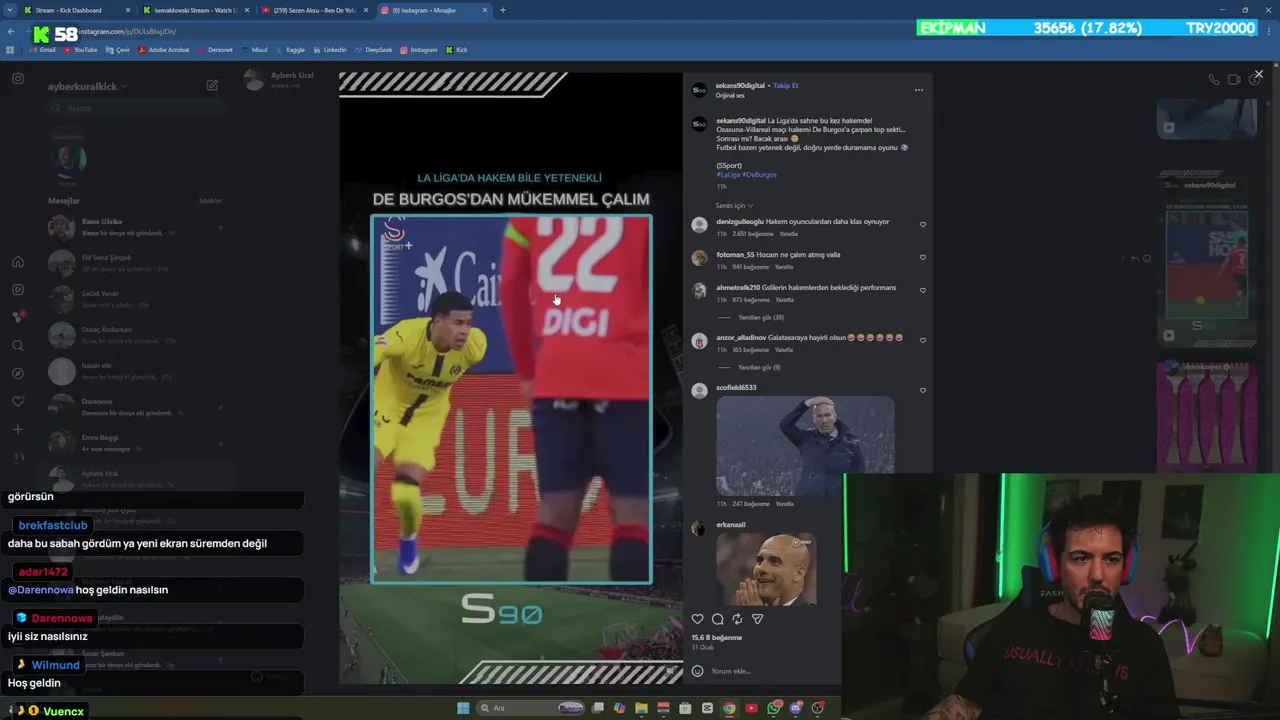Screen dimensions: 1280x720
Task: Open the comment bubble icon under post
Action: [717, 619]
